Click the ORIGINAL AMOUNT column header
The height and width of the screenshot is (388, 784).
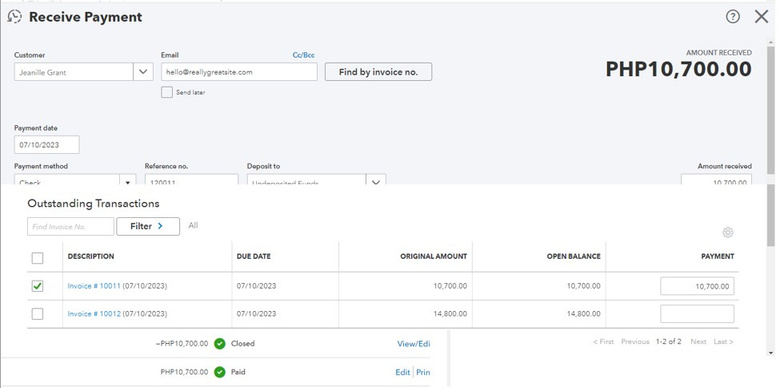click(434, 256)
